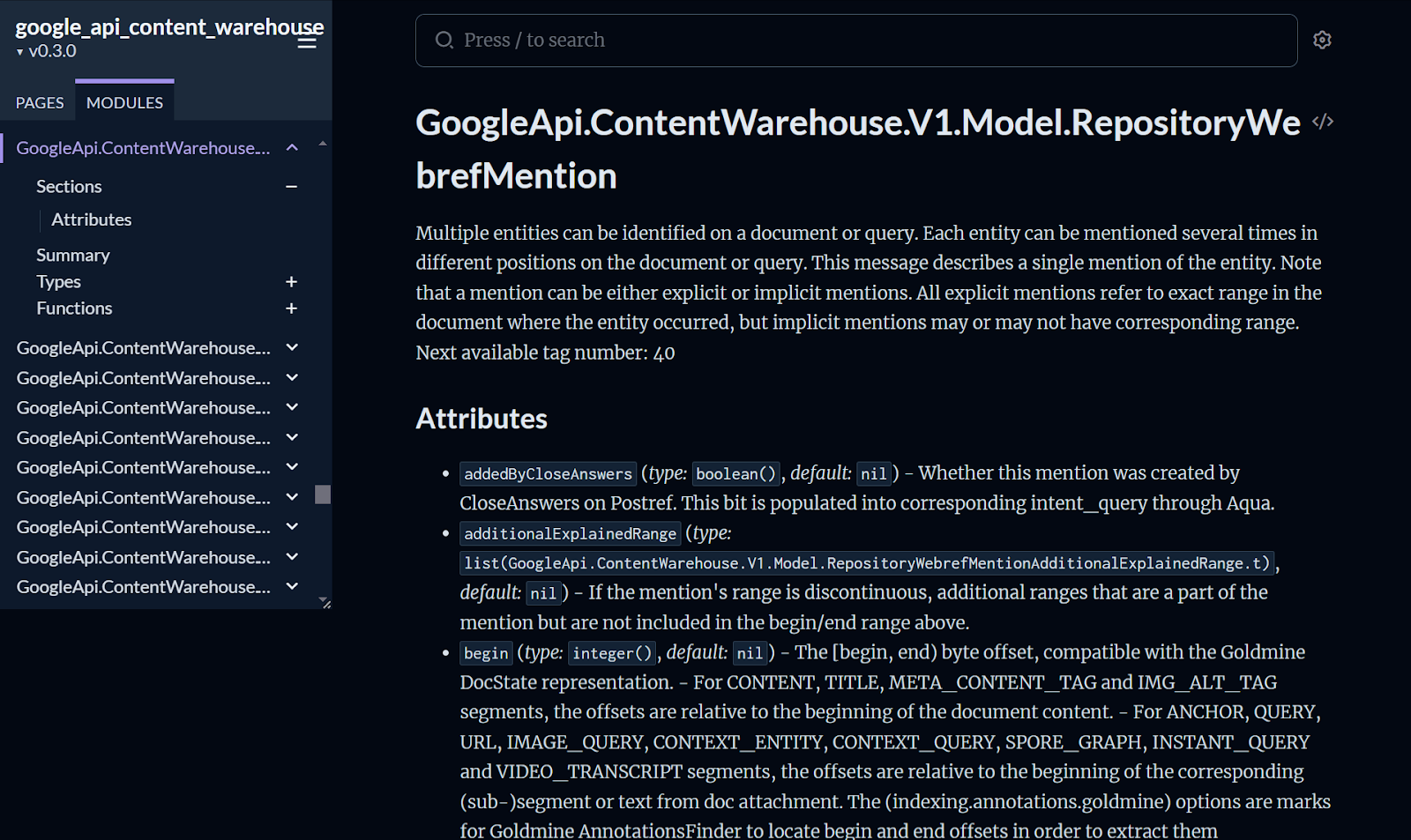Open the boolean() type link
1411x840 pixels.
point(736,474)
